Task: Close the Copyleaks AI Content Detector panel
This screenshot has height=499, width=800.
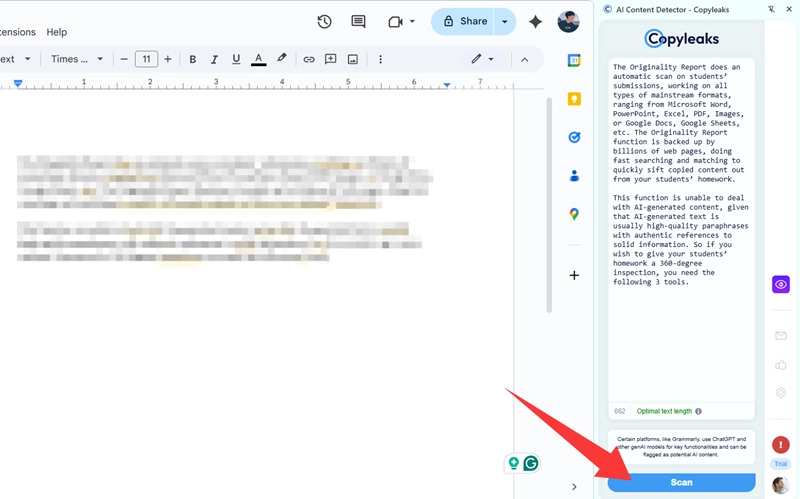Action: click(x=789, y=9)
